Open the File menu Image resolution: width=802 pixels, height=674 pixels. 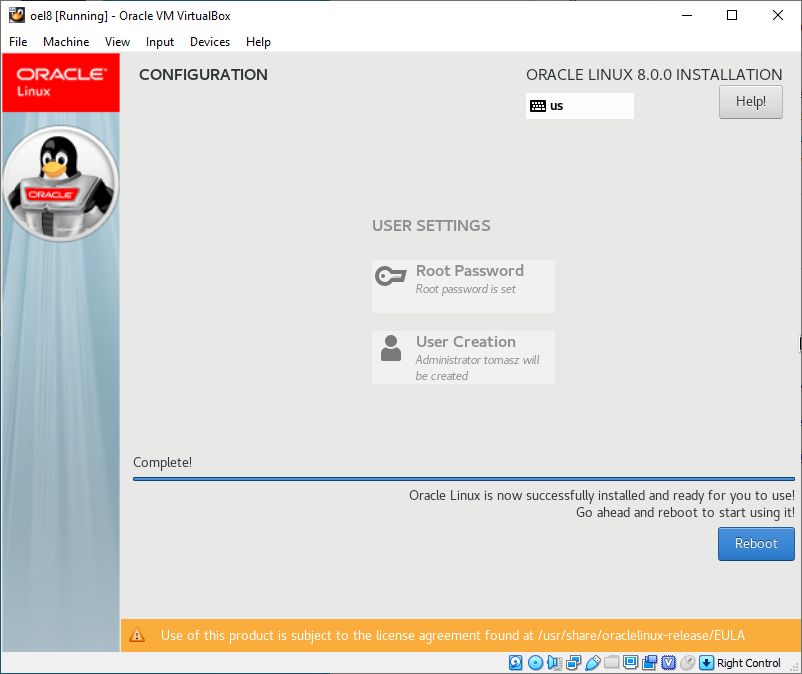coord(18,42)
